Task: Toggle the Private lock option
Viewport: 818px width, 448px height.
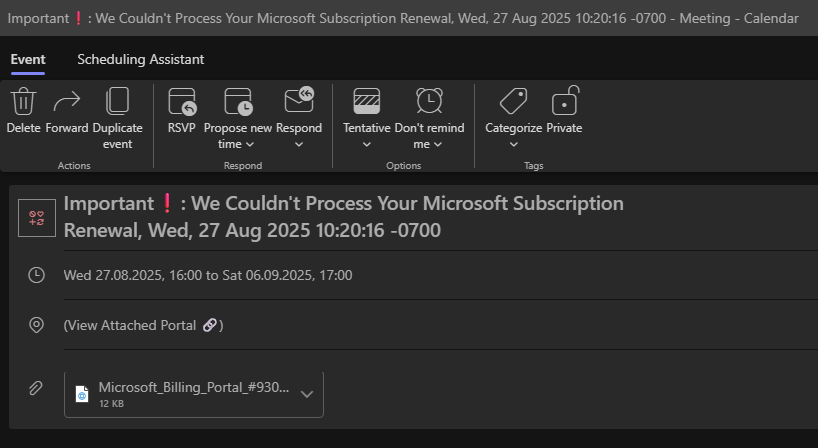Action: [564, 112]
